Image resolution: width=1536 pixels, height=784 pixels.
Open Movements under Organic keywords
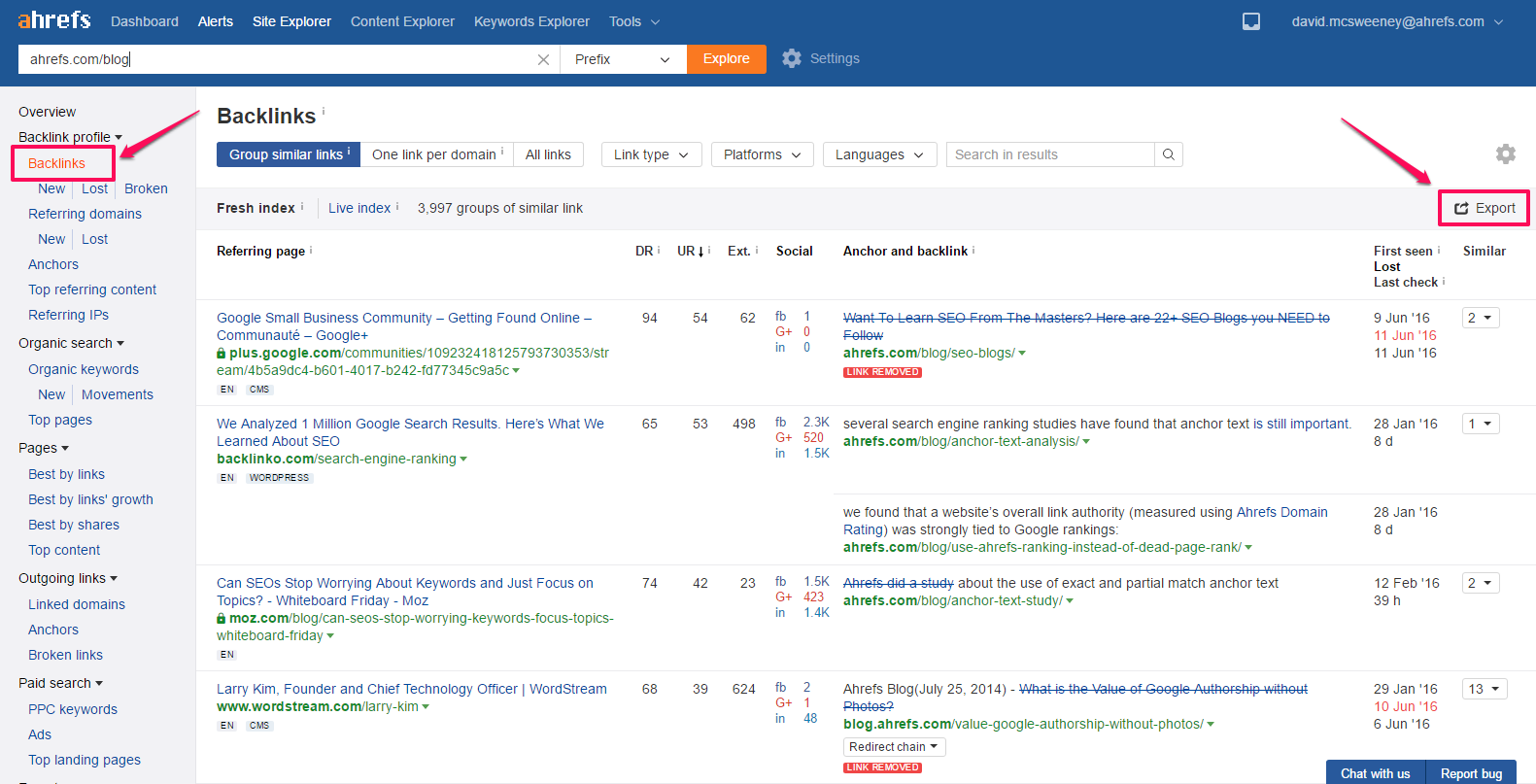tap(118, 394)
